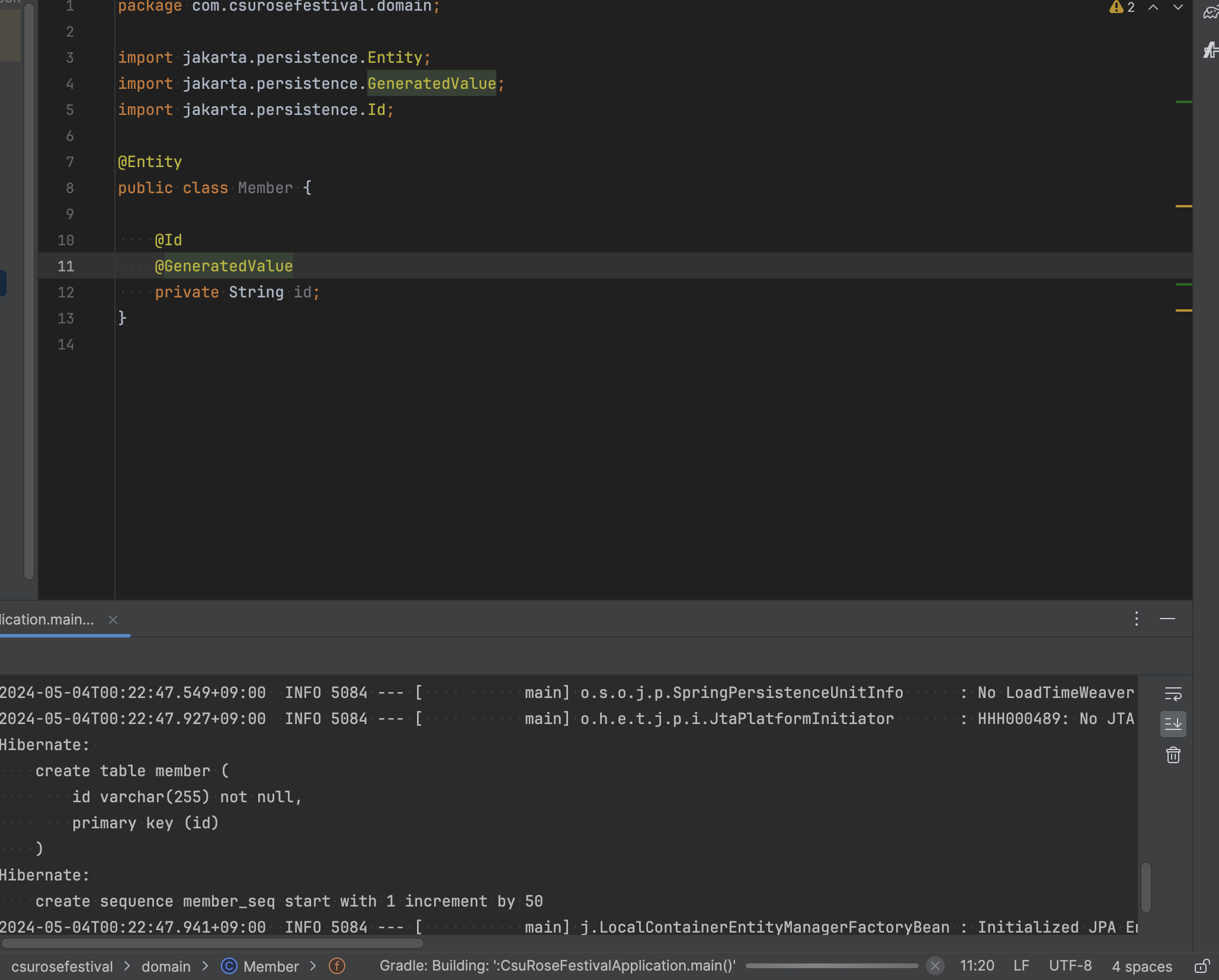Toggle scroll to end of console
This screenshot has width=1219, height=980.
(1173, 723)
